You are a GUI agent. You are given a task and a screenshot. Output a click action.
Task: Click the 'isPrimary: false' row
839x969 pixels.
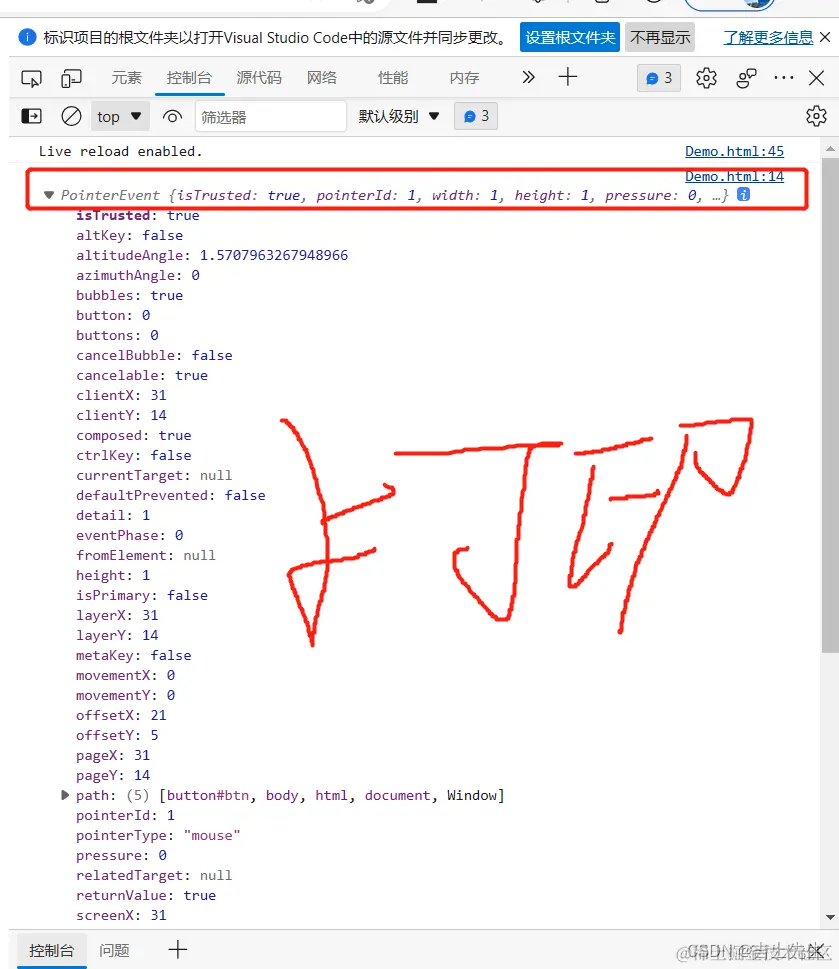coord(141,596)
